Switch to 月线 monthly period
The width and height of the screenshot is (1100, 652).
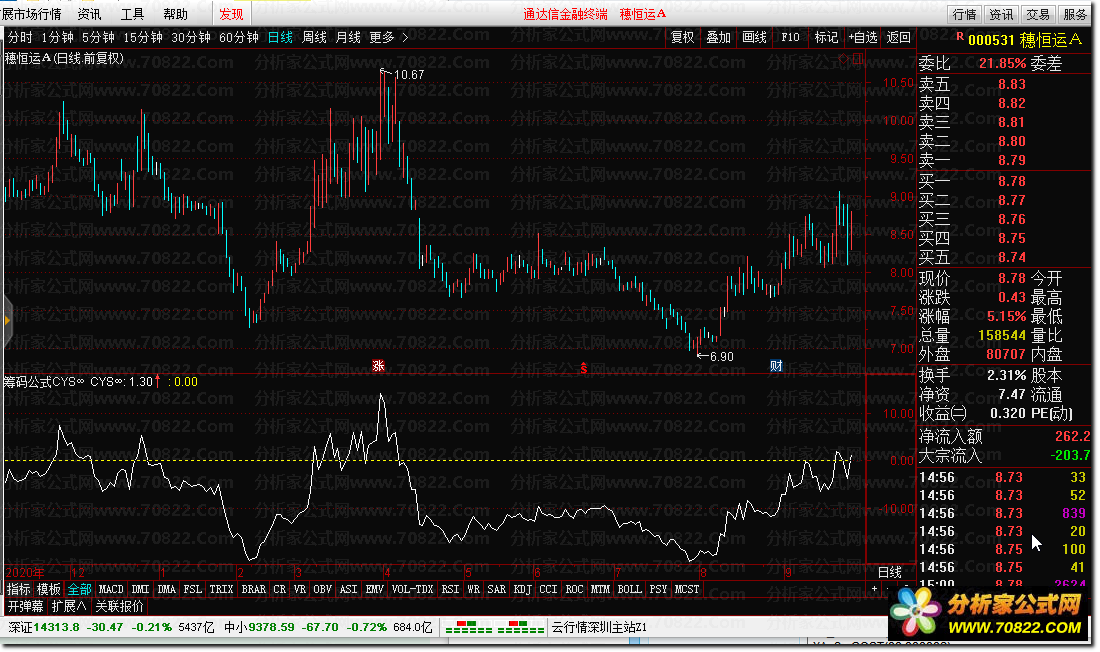click(348, 37)
